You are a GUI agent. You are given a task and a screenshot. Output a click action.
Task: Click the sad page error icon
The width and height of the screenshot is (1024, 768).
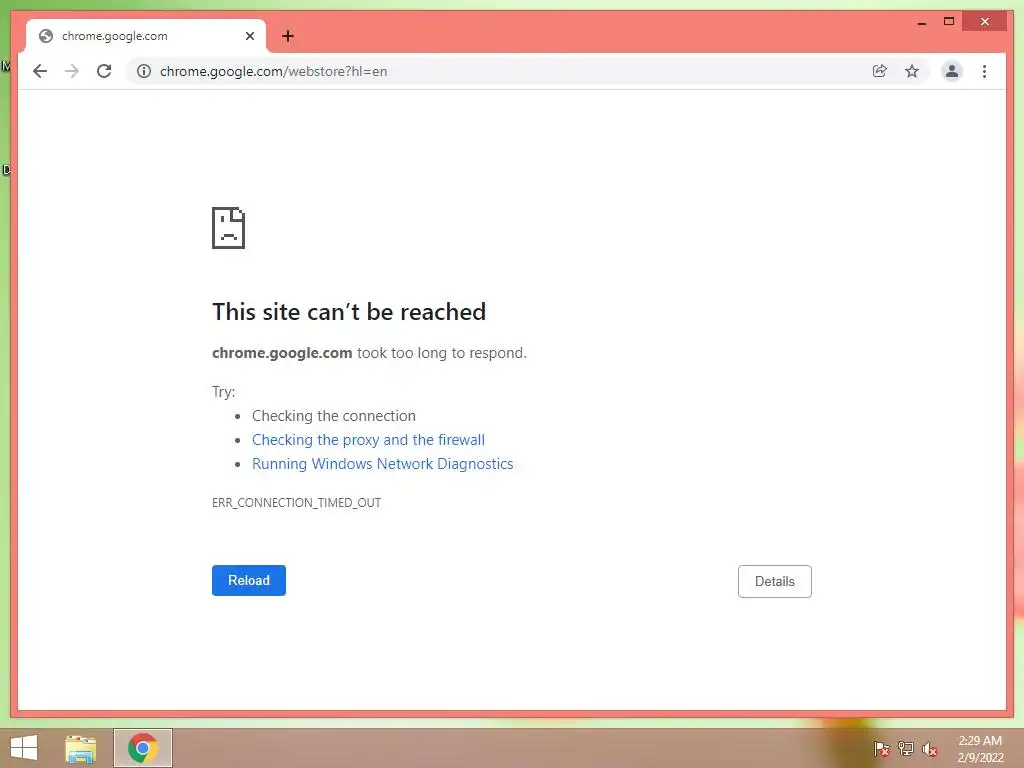click(229, 228)
